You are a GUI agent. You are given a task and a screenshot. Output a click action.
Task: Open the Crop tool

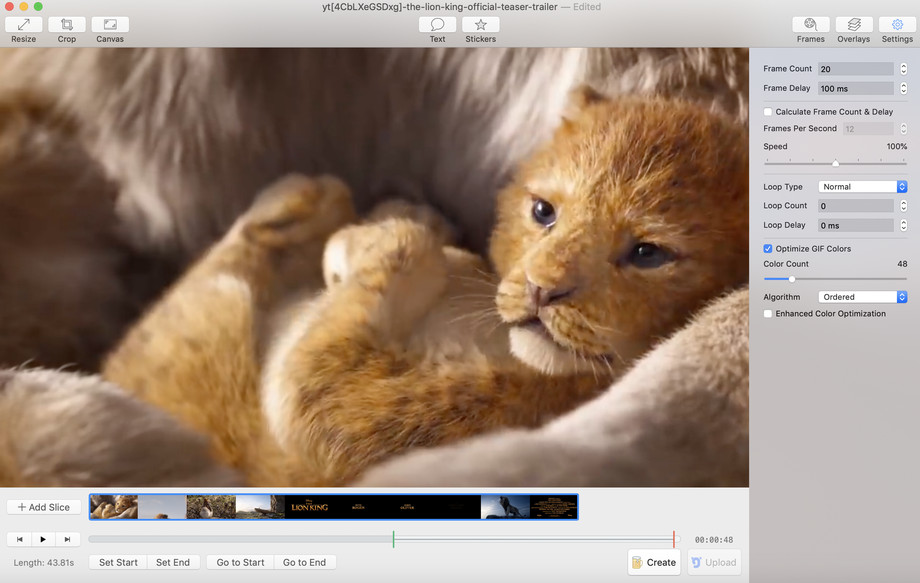66,25
